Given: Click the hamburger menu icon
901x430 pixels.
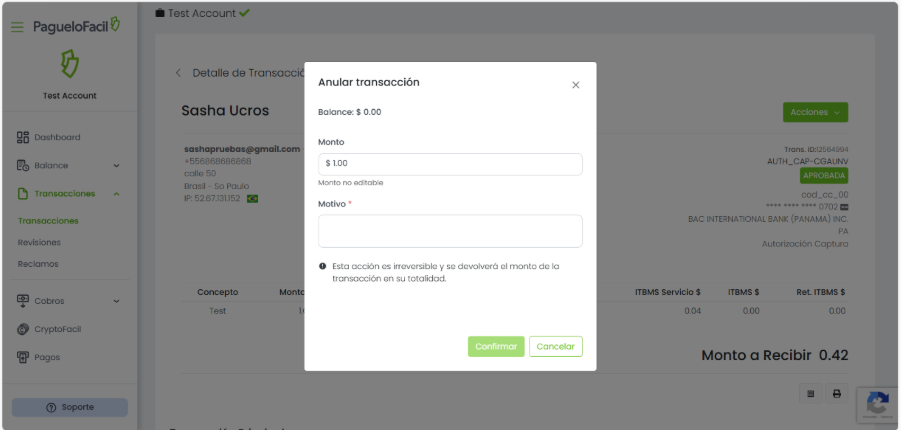Looking at the screenshot, I should point(17,27).
